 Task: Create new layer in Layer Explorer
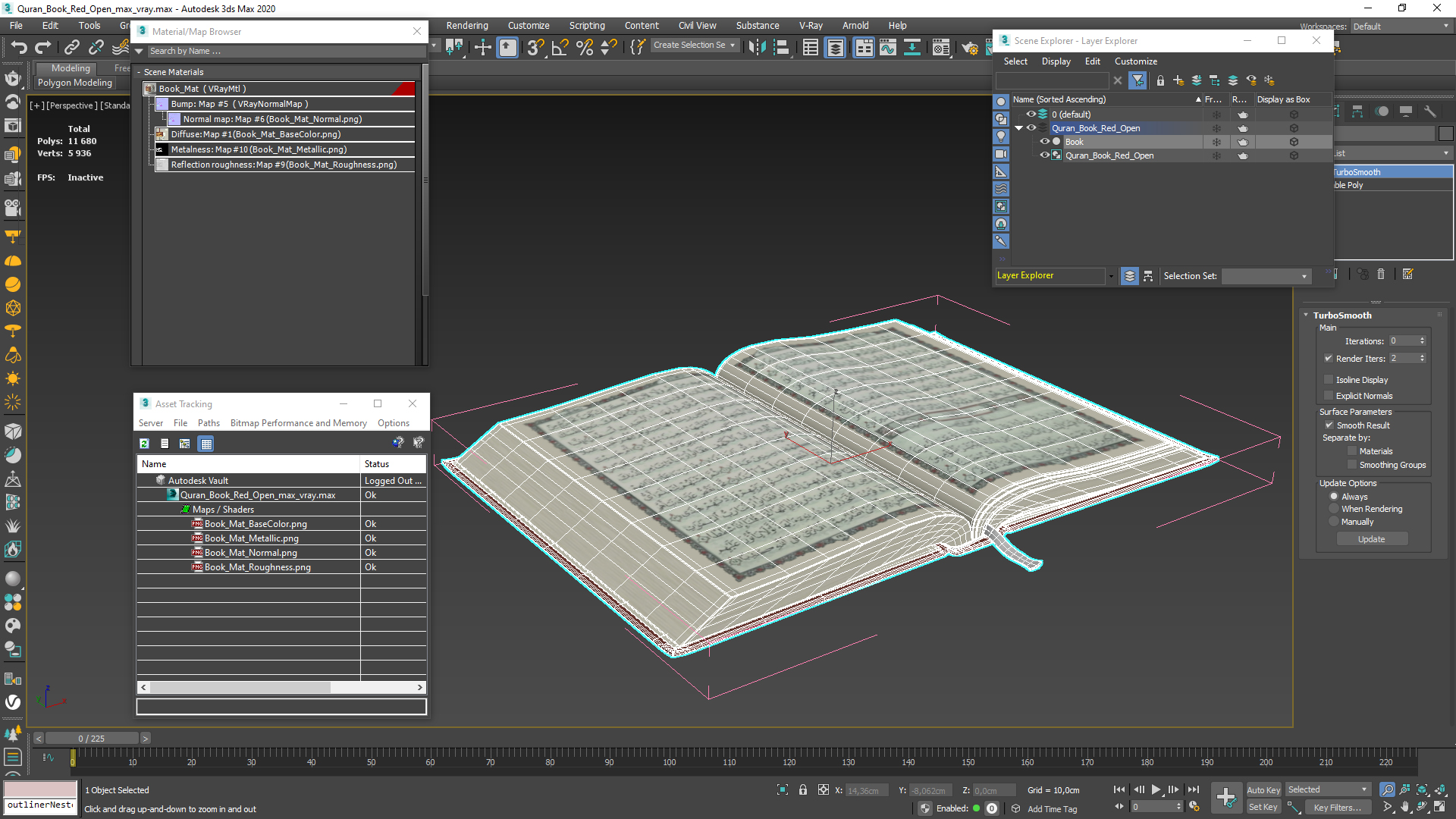tap(1178, 80)
